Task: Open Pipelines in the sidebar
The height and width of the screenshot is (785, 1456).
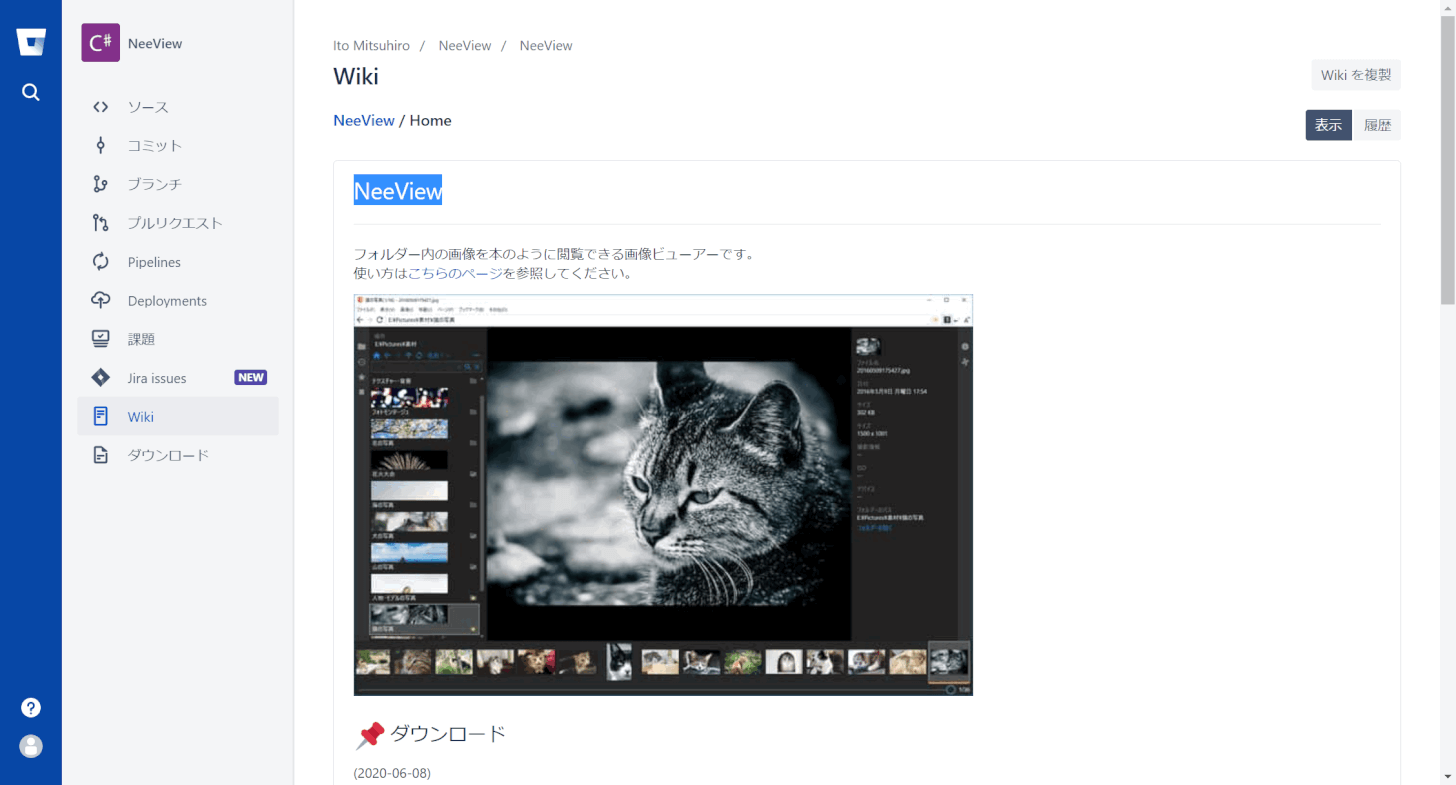Action: coord(154,262)
